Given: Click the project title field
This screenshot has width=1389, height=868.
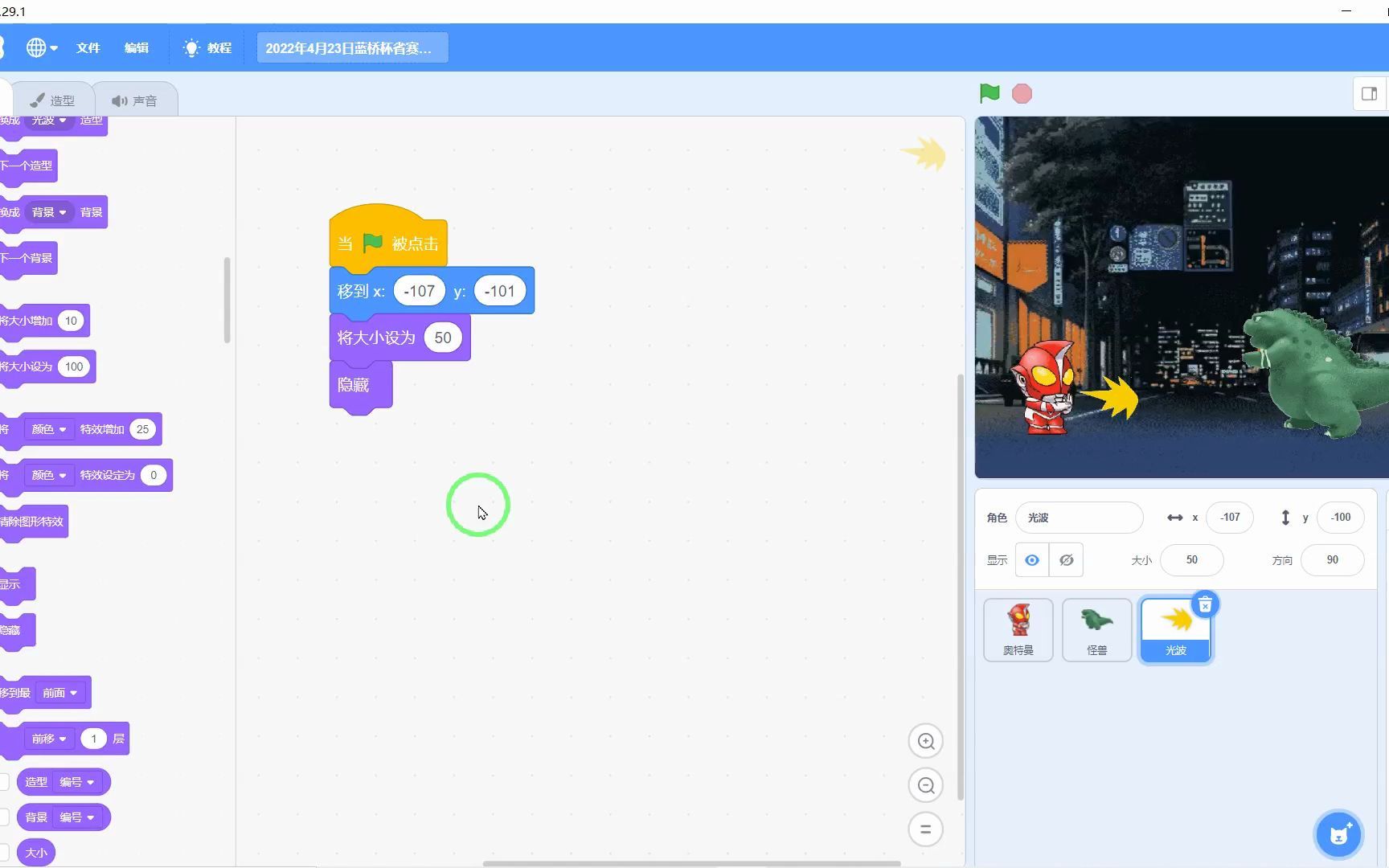Looking at the screenshot, I should (352, 48).
